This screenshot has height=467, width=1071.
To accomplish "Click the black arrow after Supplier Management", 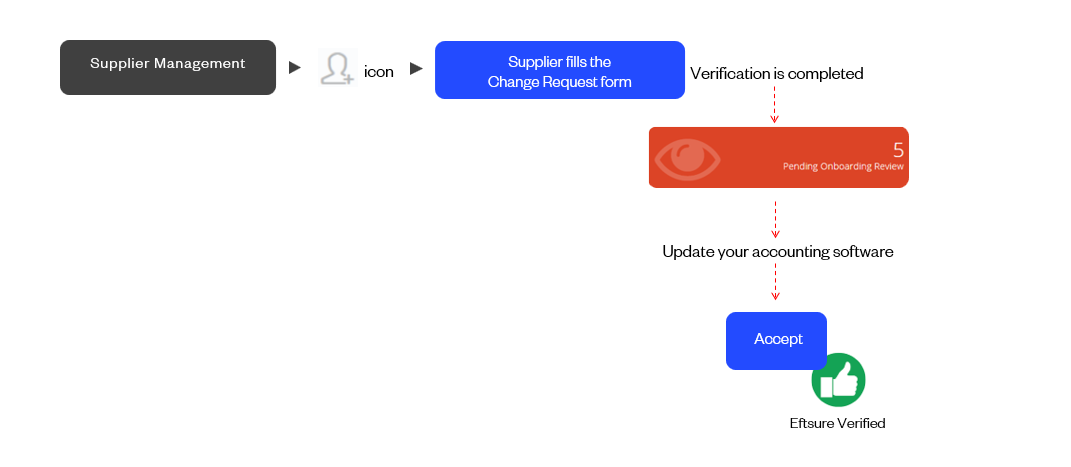I will tap(295, 68).
